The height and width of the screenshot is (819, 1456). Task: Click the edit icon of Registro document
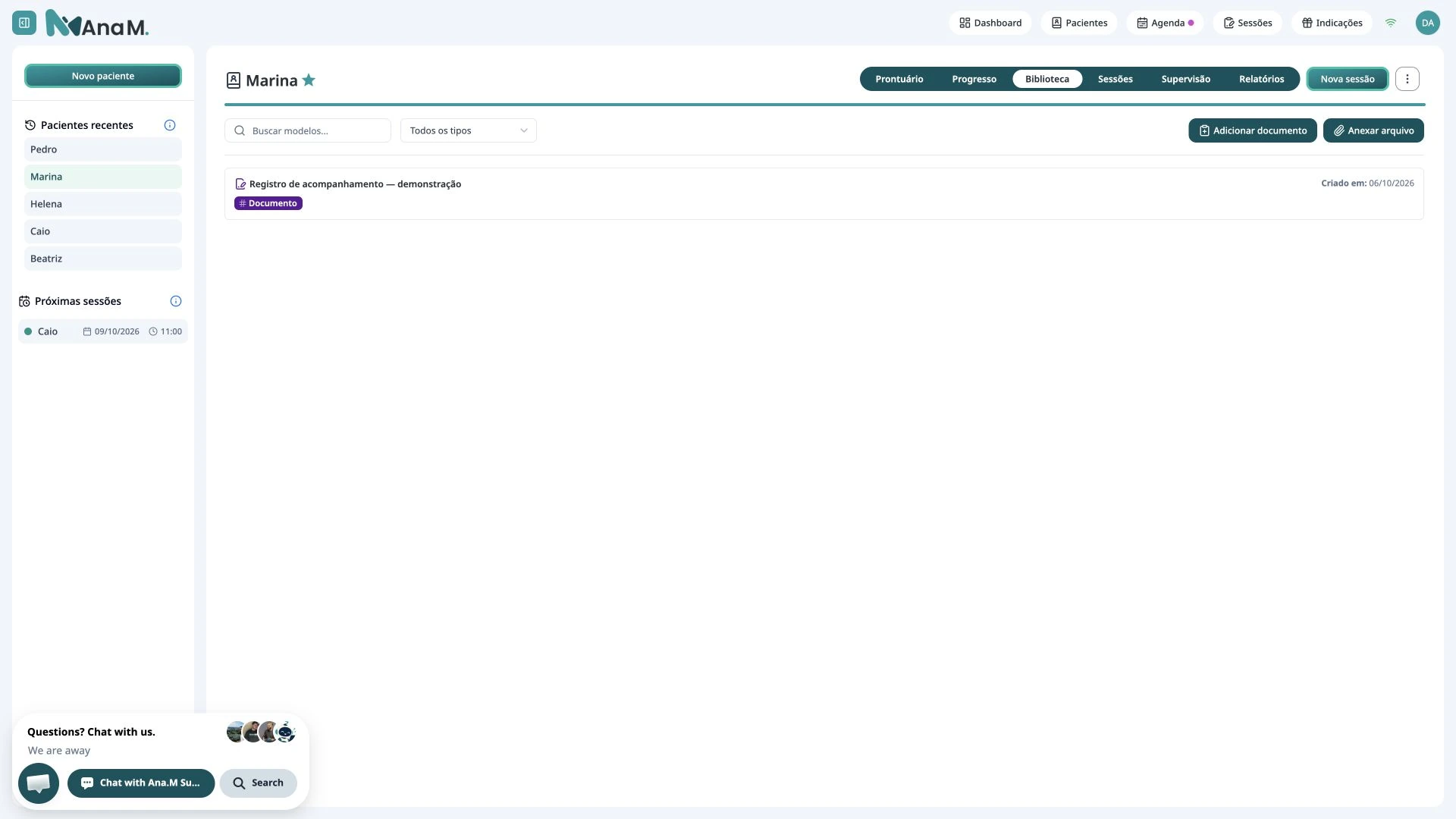(x=240, y=184)
